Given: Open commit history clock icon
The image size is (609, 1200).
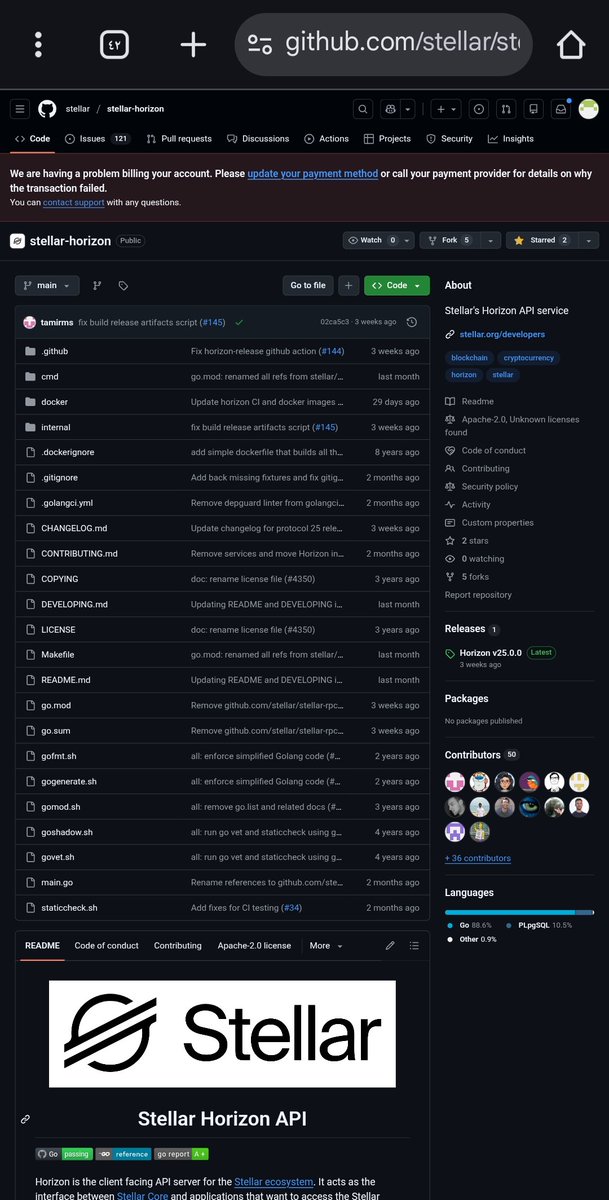Looking at the screenshot, I should [412, 322].
